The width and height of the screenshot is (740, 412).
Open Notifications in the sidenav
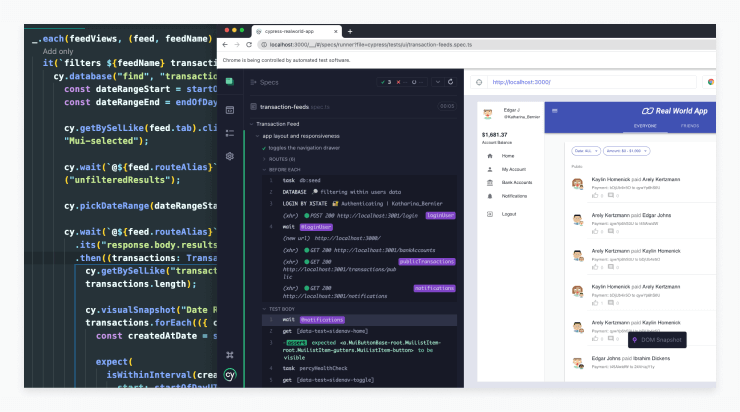514,196
